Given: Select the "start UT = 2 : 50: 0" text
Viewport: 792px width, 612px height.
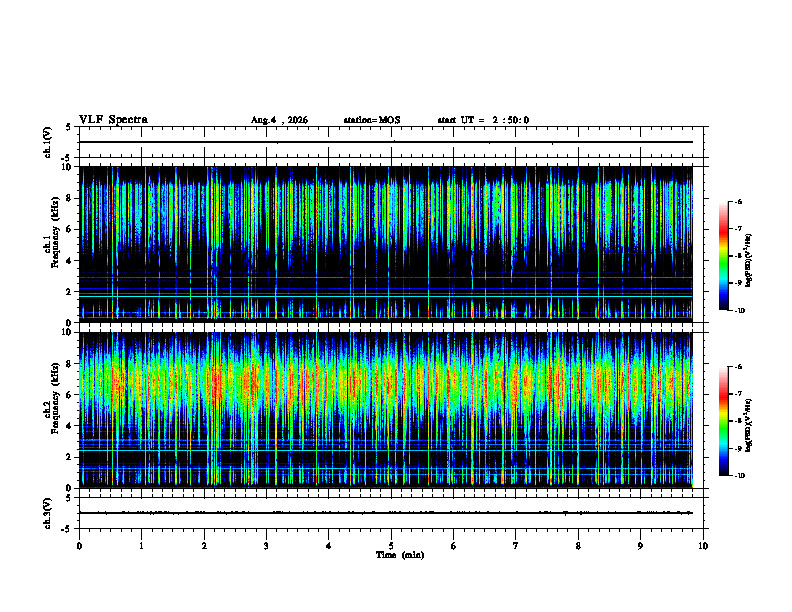Looking at the screenshot, I should (483, 120).
